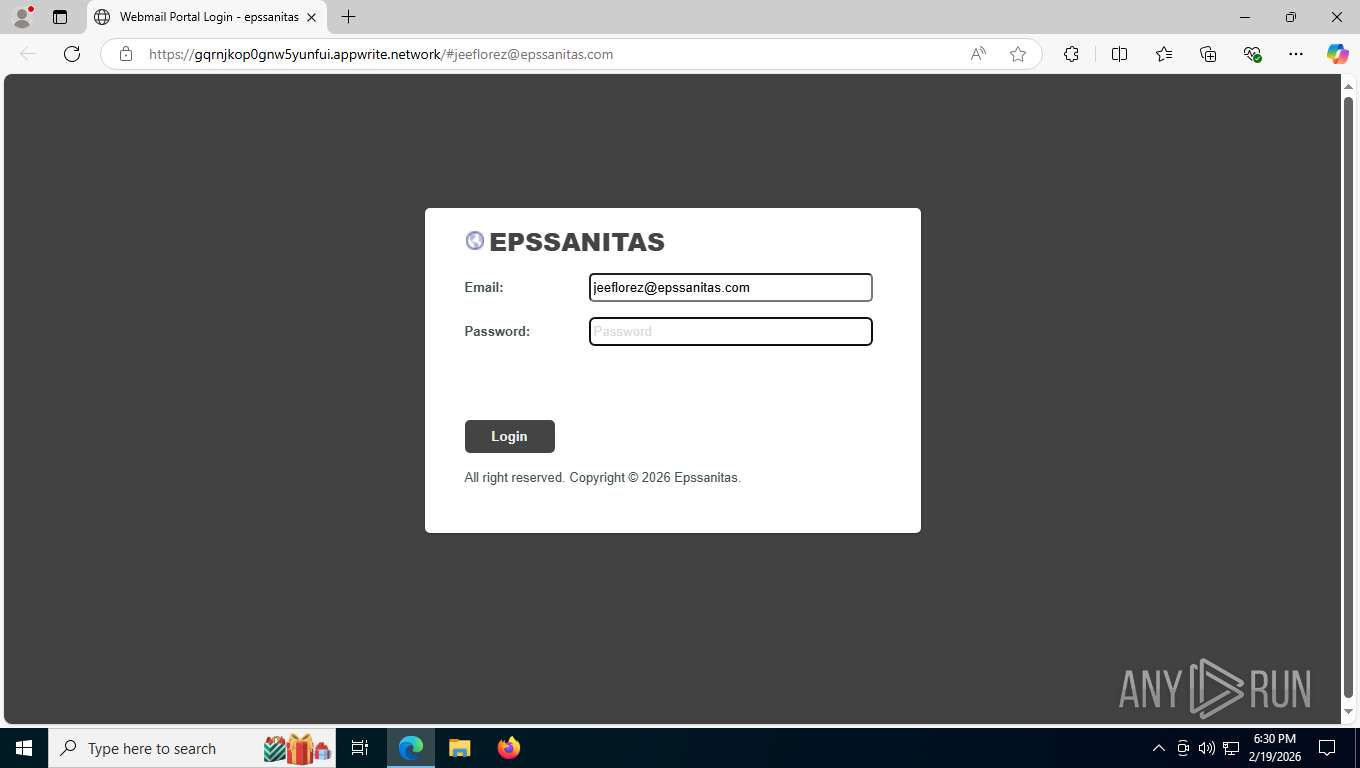Click the 'Password:' label
Image resolution: width=1360 pixels, height=768 pixels.
497,331
